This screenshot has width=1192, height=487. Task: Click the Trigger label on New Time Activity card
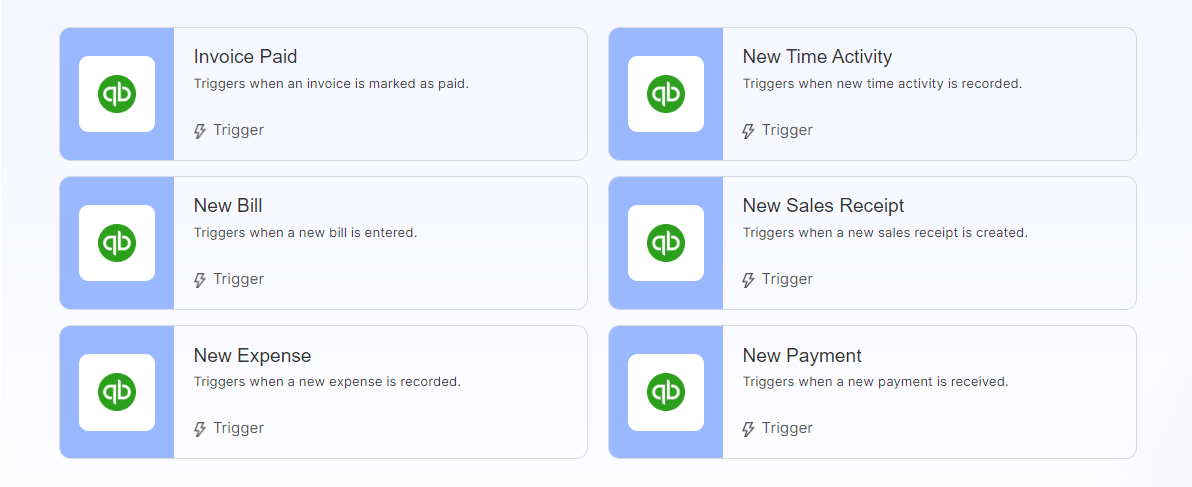[788, 130]
